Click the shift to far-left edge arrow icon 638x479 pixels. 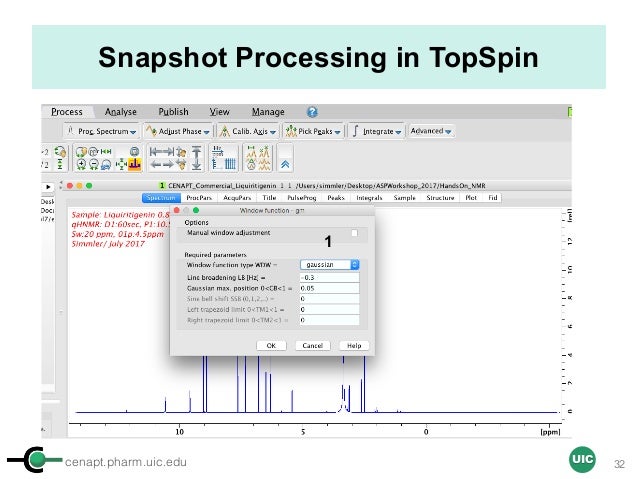[155, 152]
